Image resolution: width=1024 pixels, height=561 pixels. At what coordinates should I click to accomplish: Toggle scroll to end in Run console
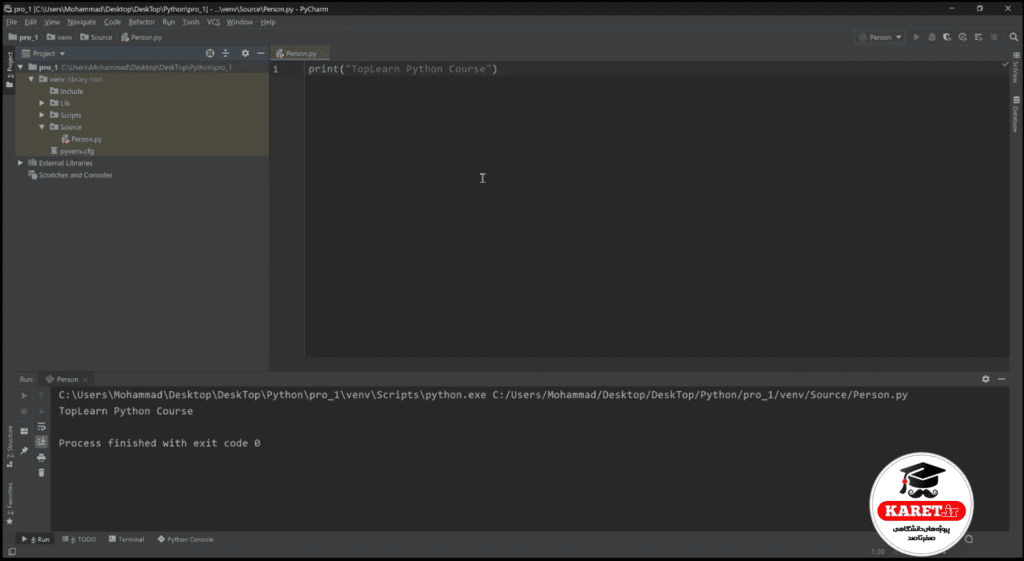coord(41,442)
